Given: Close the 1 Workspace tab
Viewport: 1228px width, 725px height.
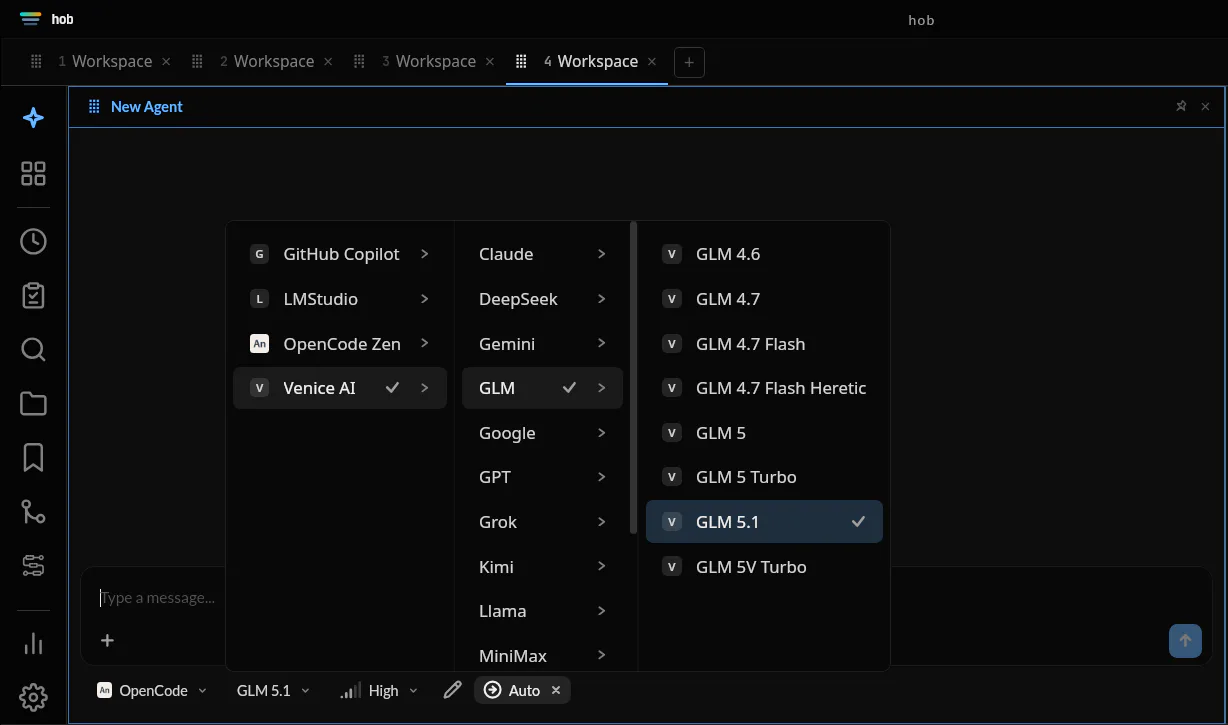Looking at the screenshot, I should [166, 61].
